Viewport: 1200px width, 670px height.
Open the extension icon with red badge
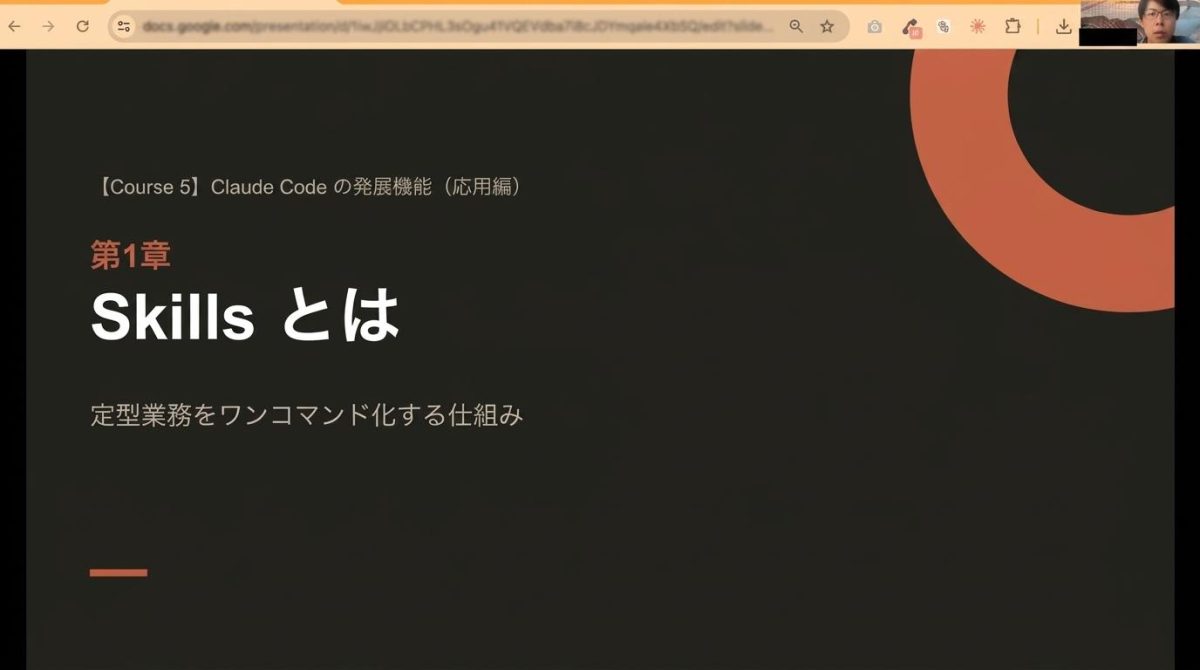[910, 28]
